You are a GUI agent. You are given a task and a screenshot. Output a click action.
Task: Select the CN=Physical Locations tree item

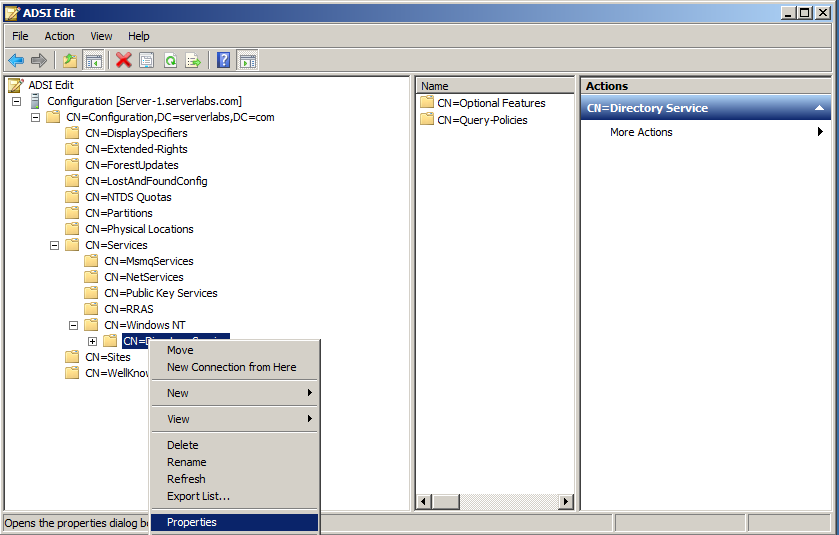tap(139, 229)
